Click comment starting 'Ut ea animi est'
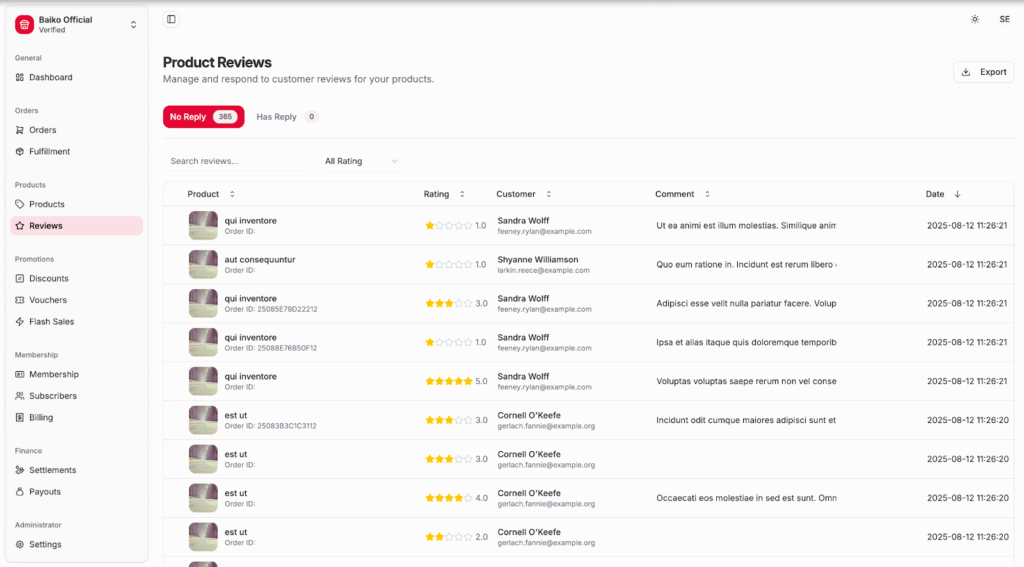 pyautogui.click(x=746, y=225)
